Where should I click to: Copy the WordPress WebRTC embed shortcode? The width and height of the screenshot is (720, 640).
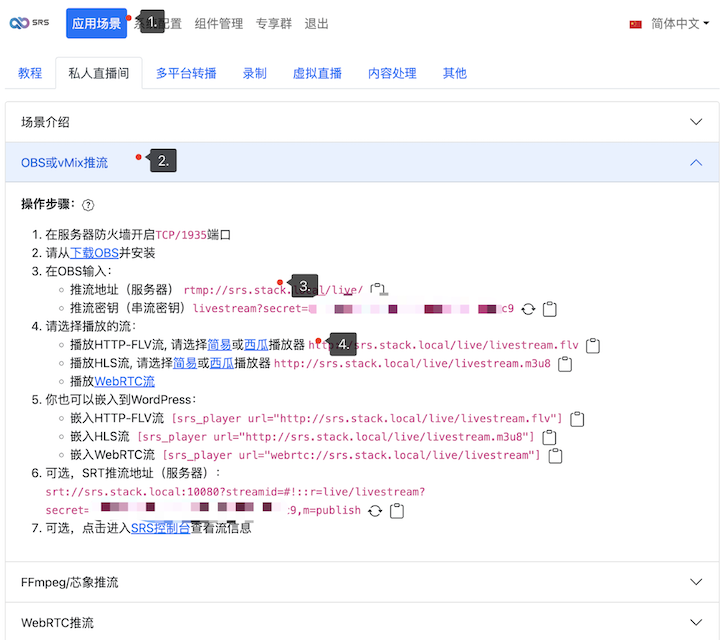pyautogui.click(x=556, y=455)
